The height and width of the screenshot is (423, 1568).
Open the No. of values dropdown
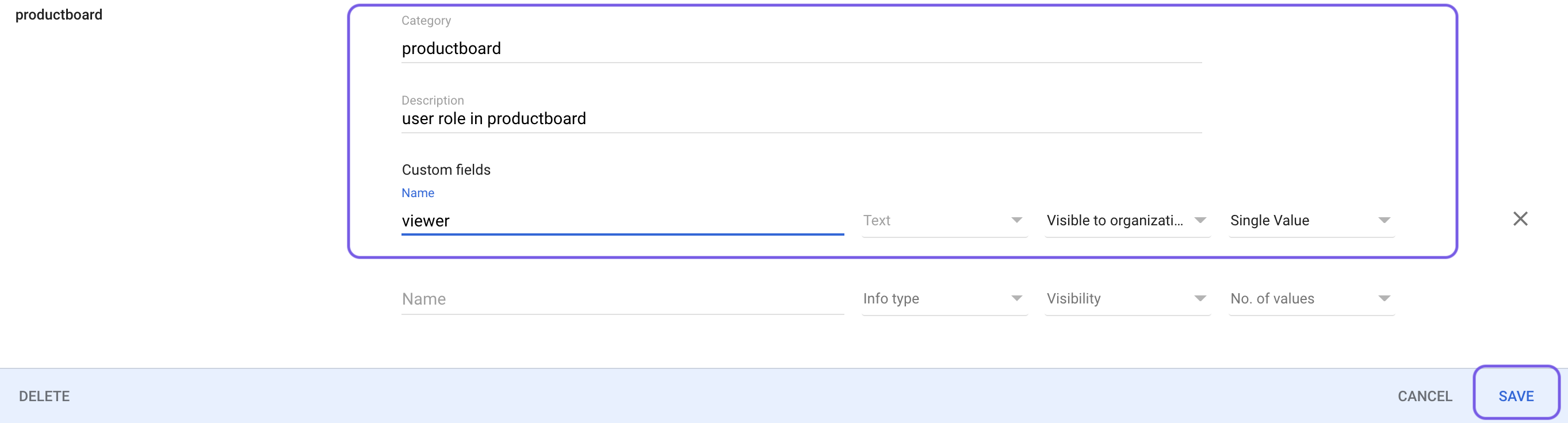pyautogui.click(x=1311, y=298)
